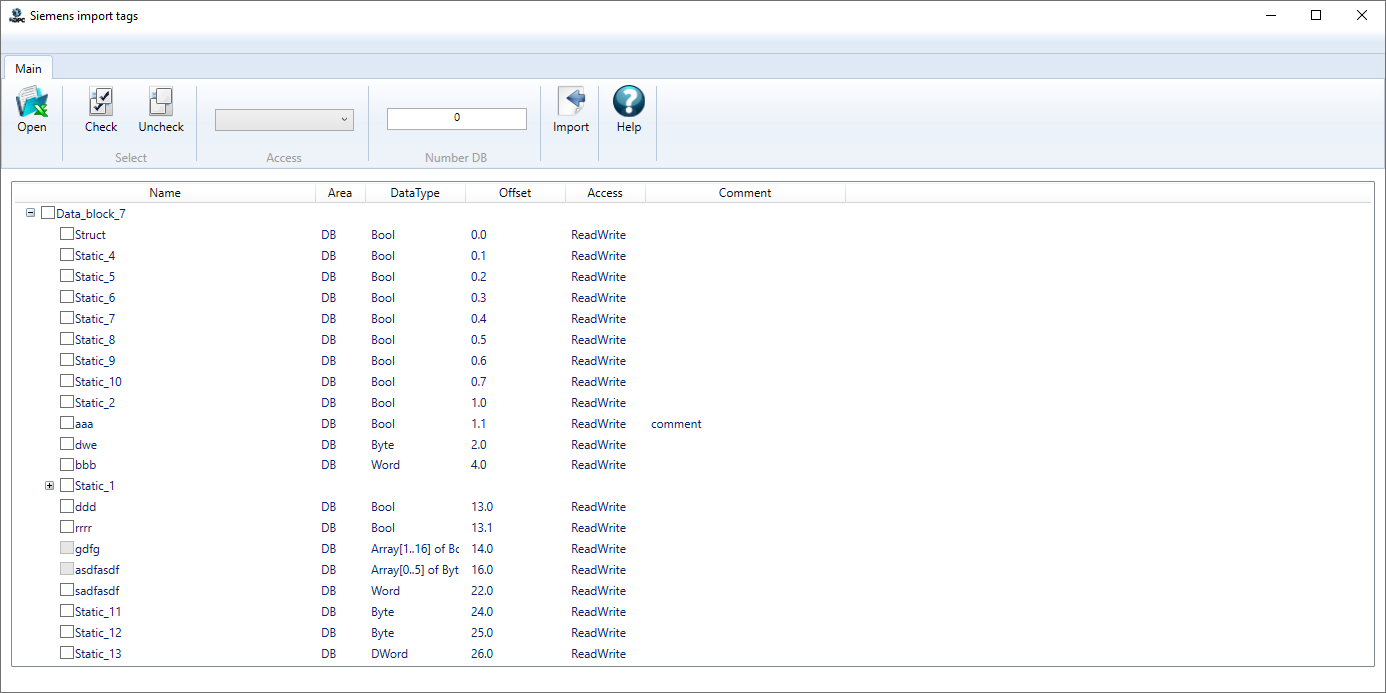Click the app icon in the title bar
Viewport: 1386px width, 693px height.
(x=16, y=16)
